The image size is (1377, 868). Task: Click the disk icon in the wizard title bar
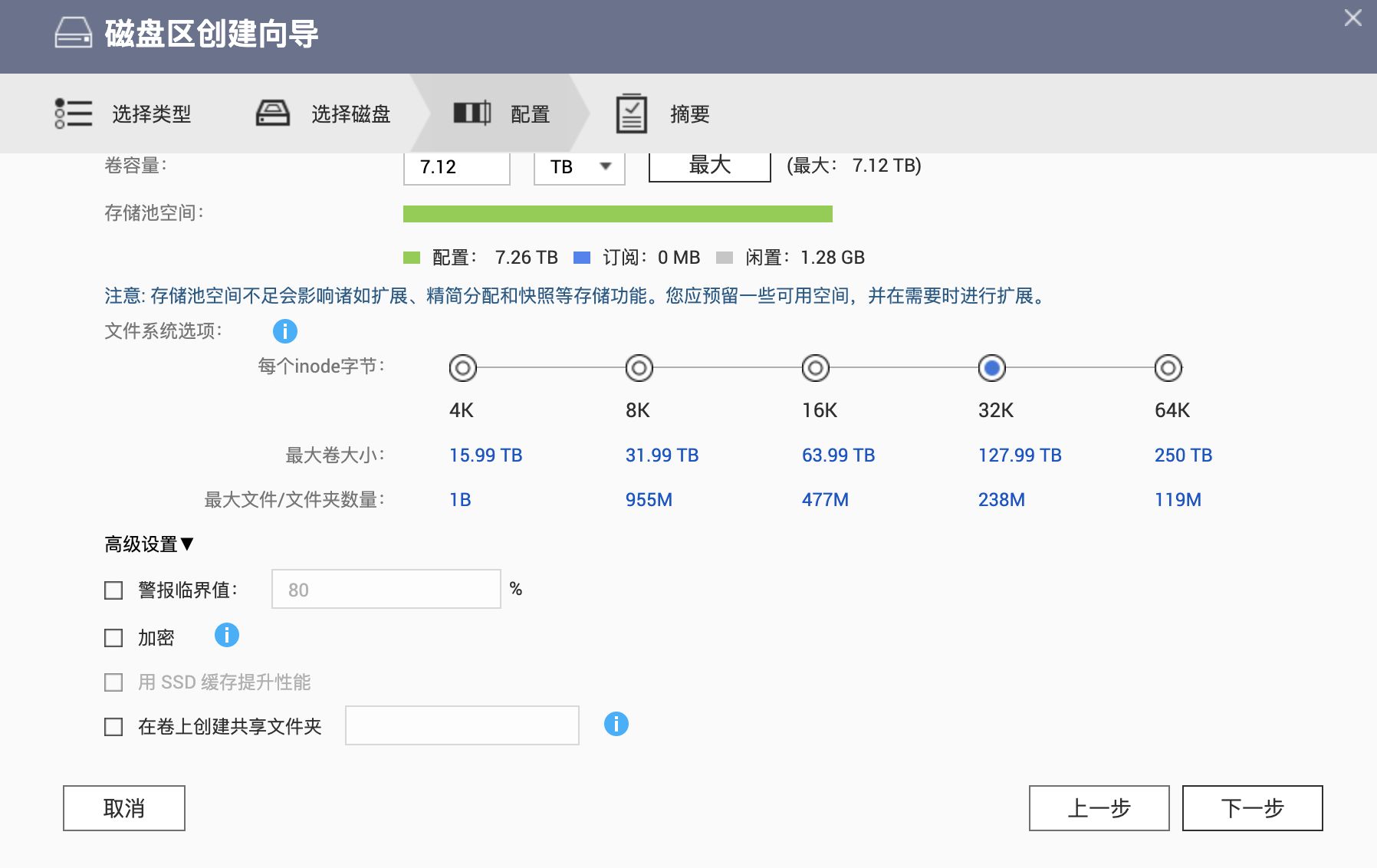pyautogui.click(x=74, y=33)
